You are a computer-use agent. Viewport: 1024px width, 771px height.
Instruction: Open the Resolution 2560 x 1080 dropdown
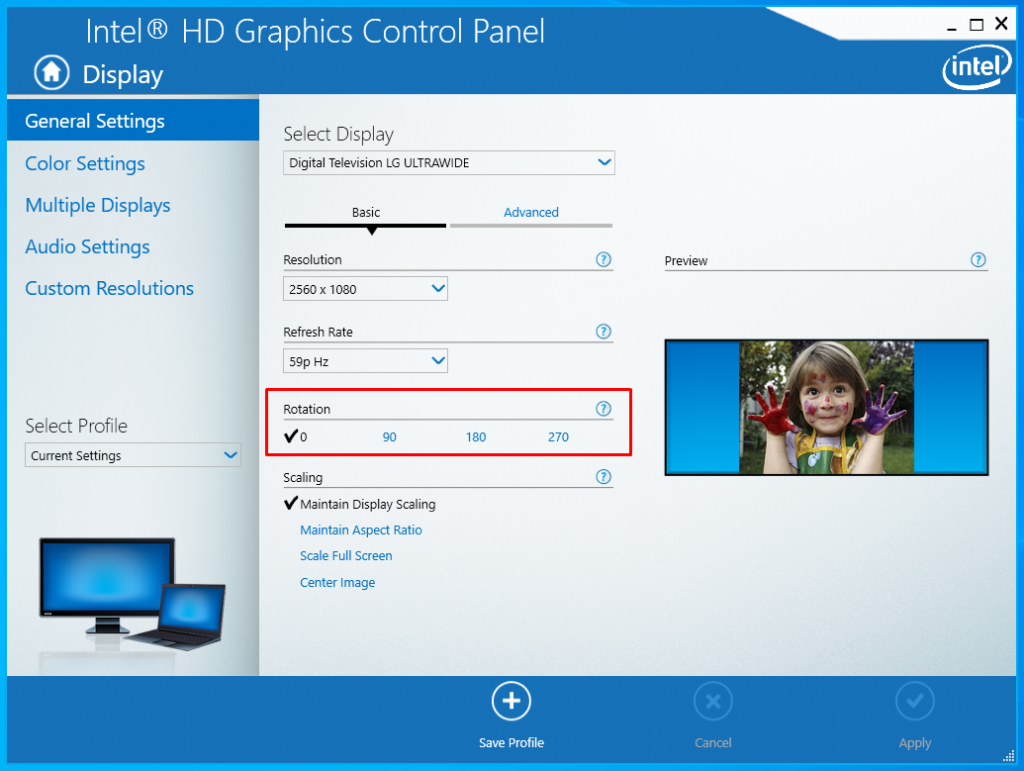[x=365, y=289]
